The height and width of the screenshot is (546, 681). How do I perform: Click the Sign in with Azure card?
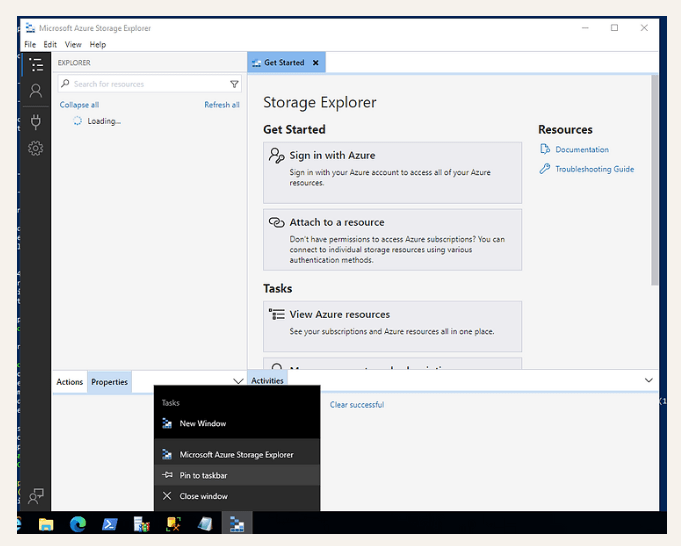coord(392,172)
